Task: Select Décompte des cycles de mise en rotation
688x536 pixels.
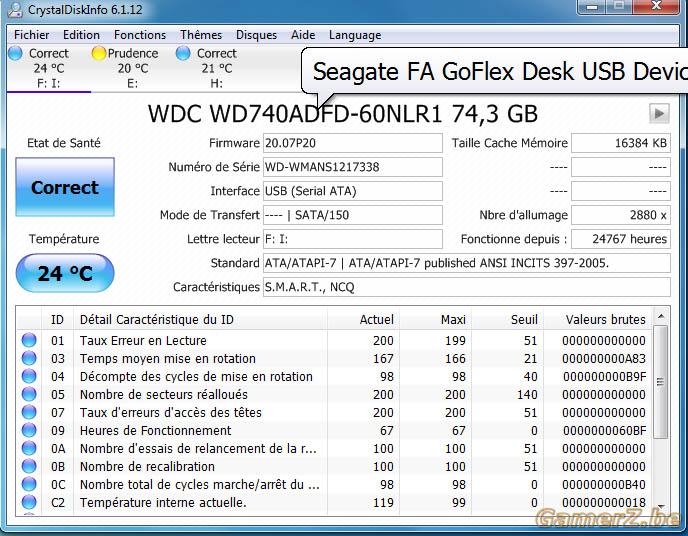Action: (334, 376)
